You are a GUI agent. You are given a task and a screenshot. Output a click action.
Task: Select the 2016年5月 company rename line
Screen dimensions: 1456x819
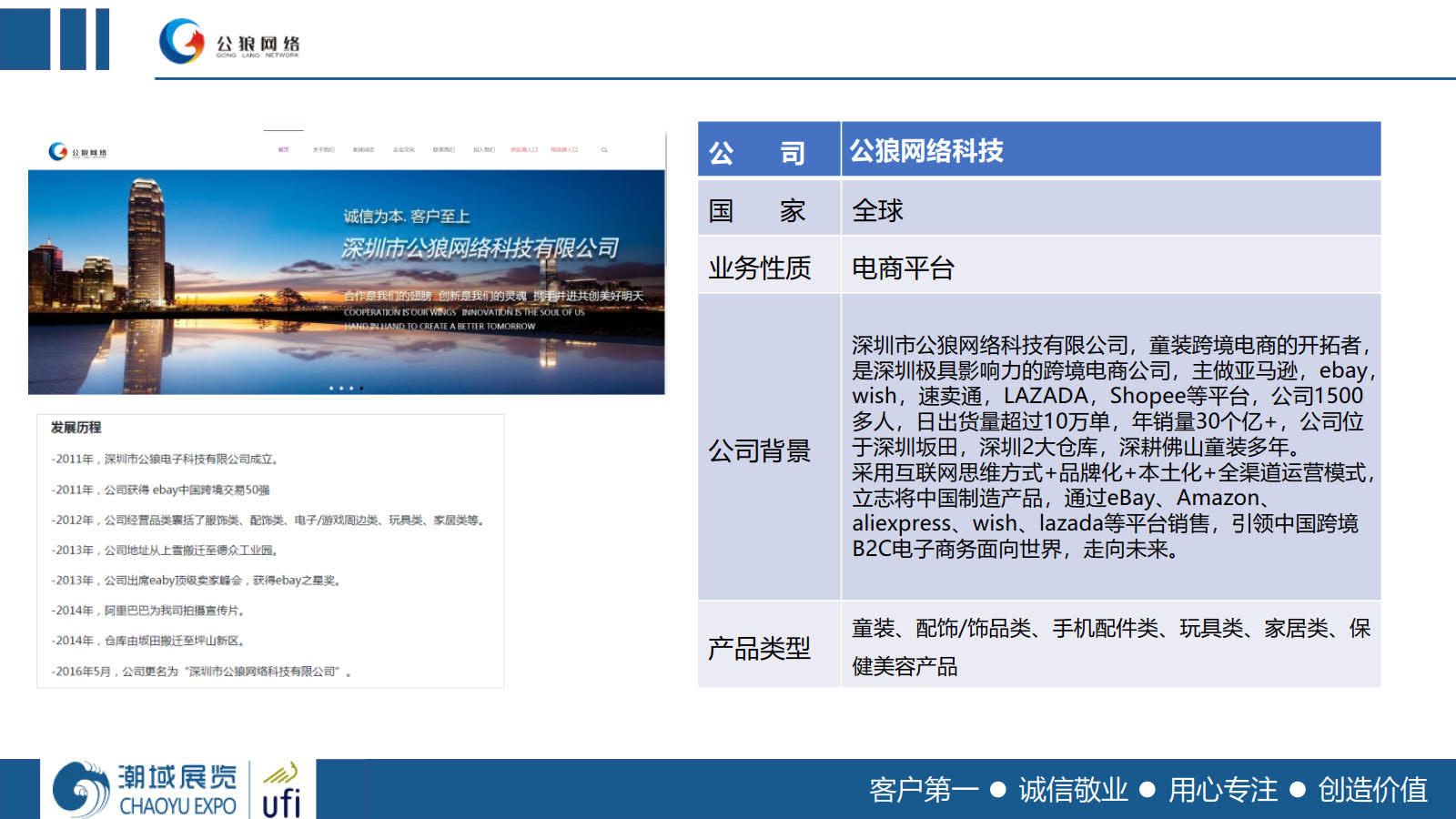[202, 672]
